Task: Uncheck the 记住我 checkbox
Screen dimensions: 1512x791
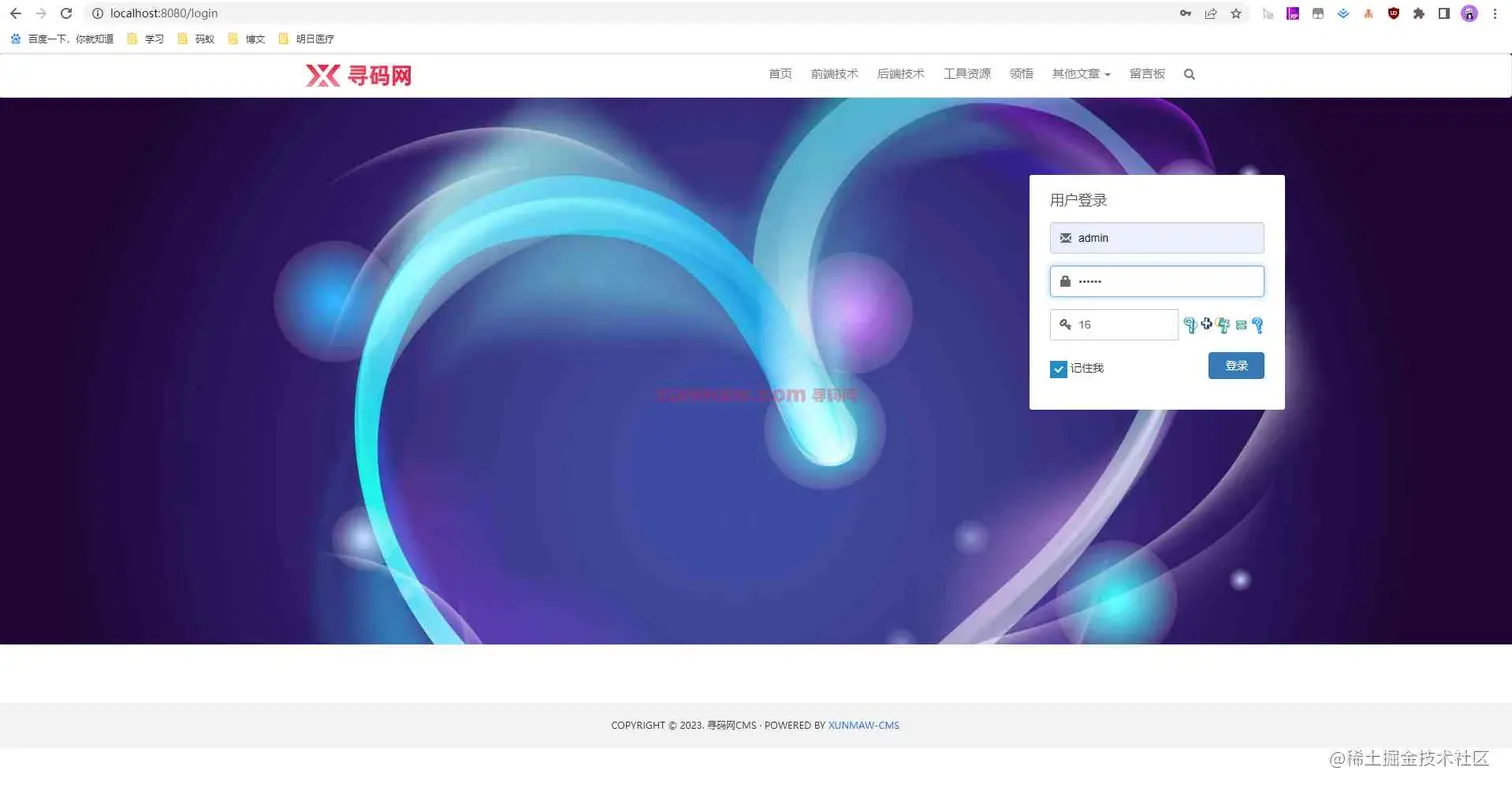Action: pos(1057,368)
